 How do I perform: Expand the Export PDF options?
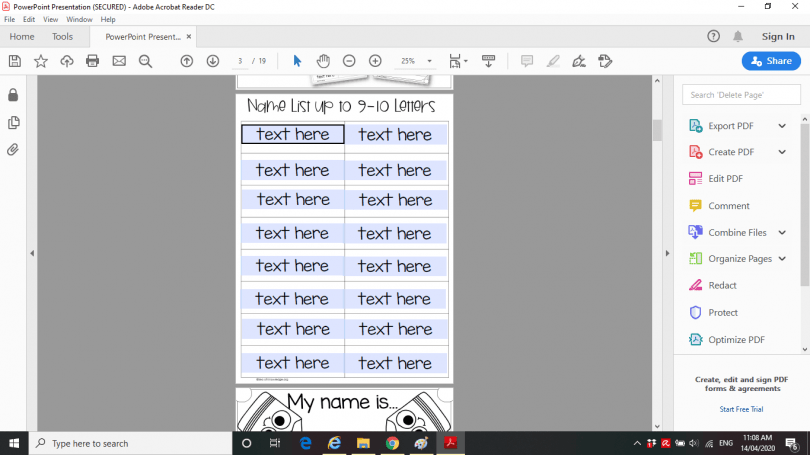tap(782, 126)
